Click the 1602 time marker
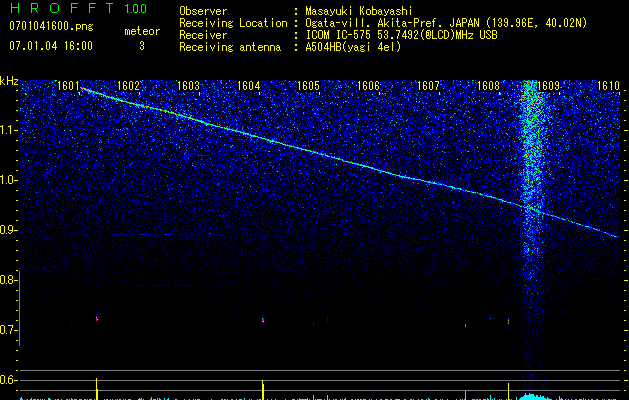Image resolution: width=629 pixels, height=400 pixels. pos(128,85)
